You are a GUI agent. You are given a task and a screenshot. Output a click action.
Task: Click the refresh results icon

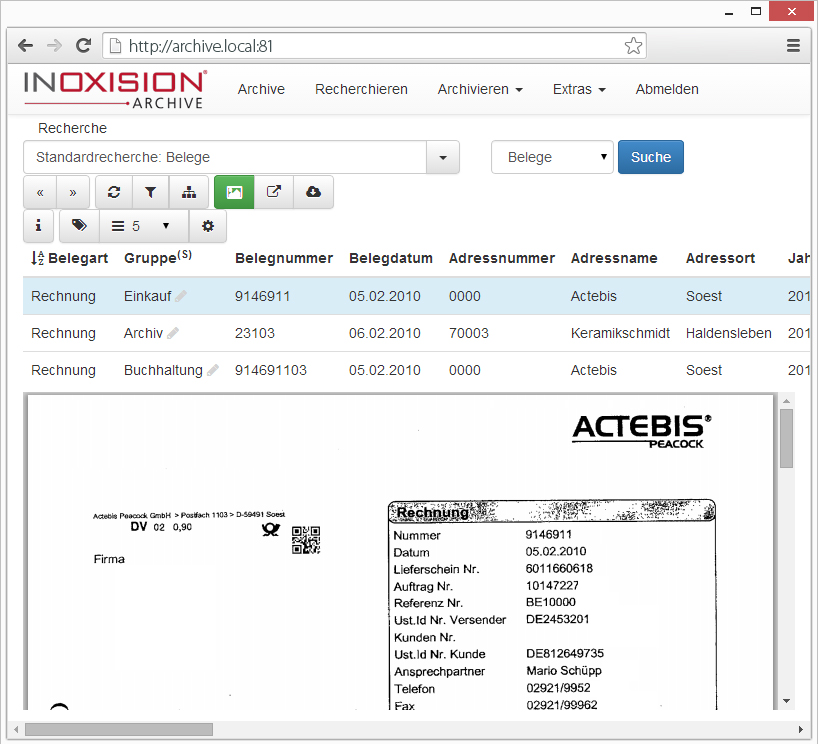pyautogui.click(x=114, y=192)
